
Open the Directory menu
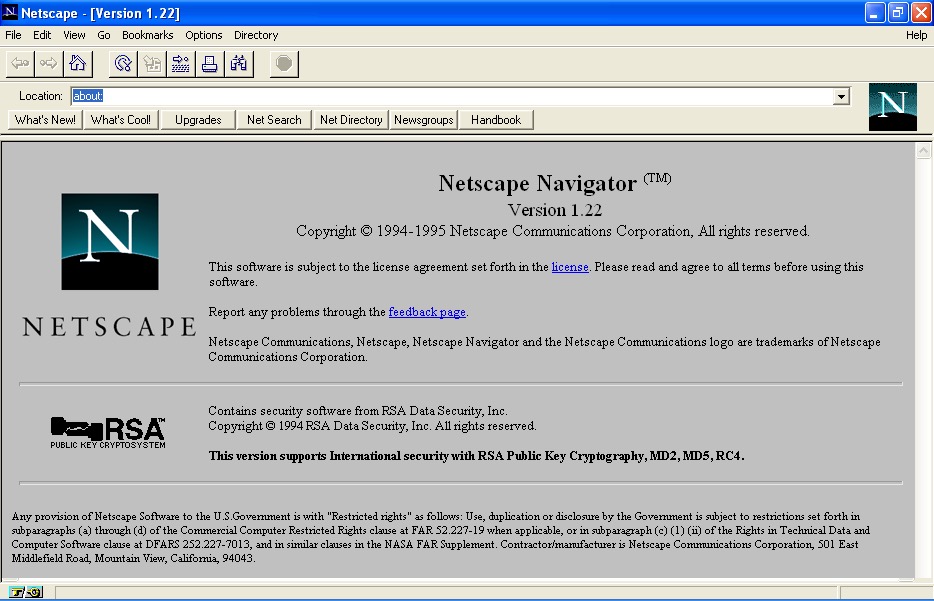tap(256, 35)
